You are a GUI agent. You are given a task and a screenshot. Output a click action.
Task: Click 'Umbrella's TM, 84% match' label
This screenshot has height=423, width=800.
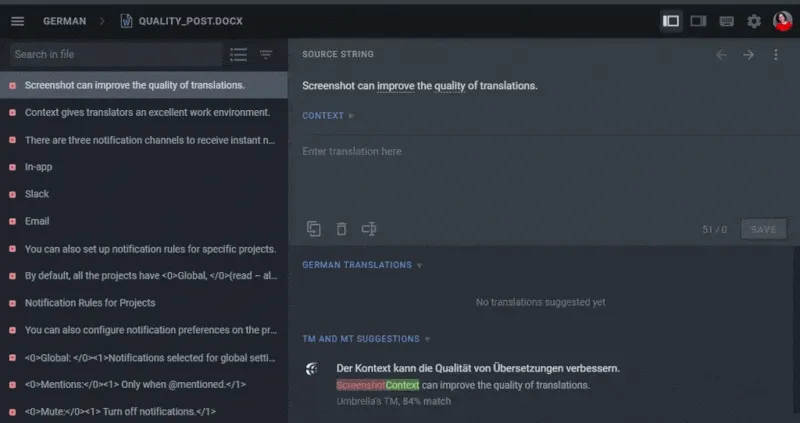pyautogui.click(x=393, y=402)
